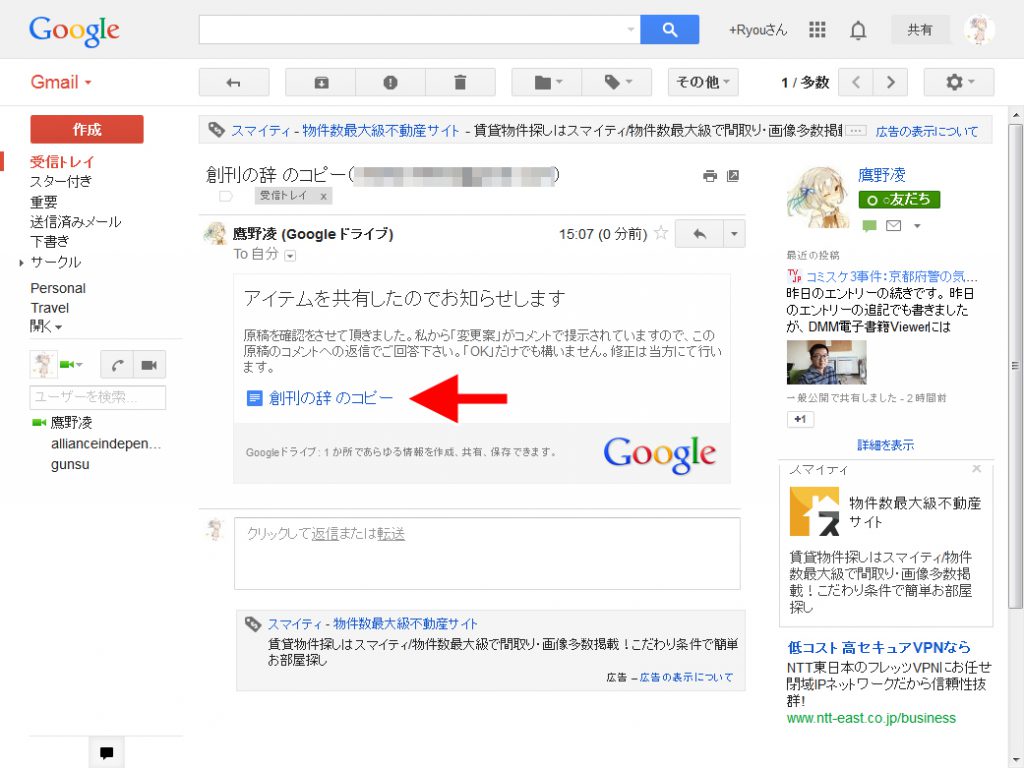The image size is (1024, 768).
Task: Open the search options dropdown arrow
Action: [x=631, y=29]
